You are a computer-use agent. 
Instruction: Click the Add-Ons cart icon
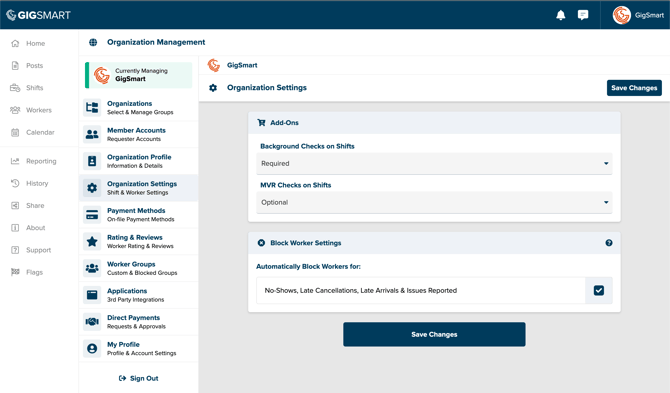(261, 123)
